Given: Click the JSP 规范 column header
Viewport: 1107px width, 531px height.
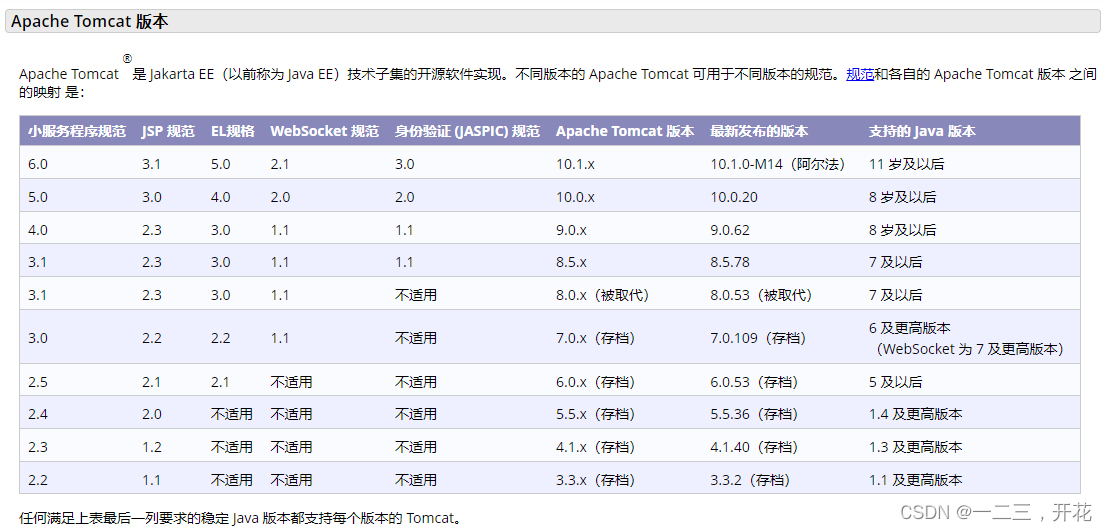Looking at the screenshot, I should pos(168,131).
